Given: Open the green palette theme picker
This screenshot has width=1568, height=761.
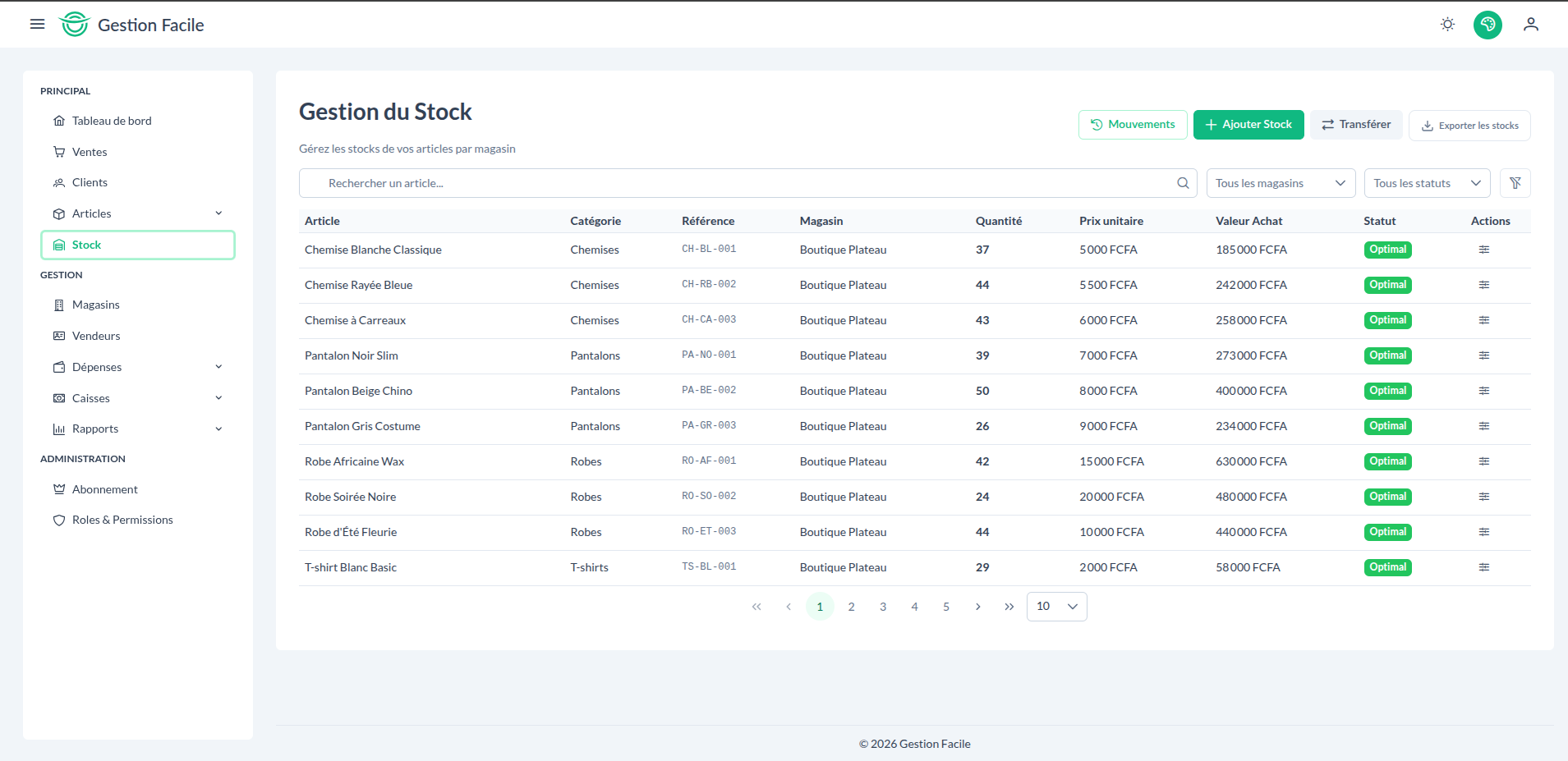Looking at the screenshot, I should (x=1488, y=25).
